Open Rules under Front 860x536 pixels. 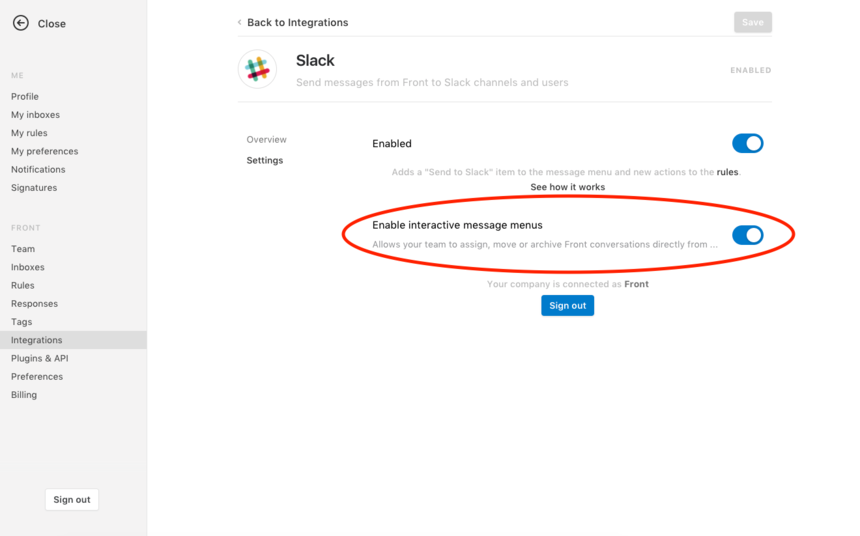(22, 285)
